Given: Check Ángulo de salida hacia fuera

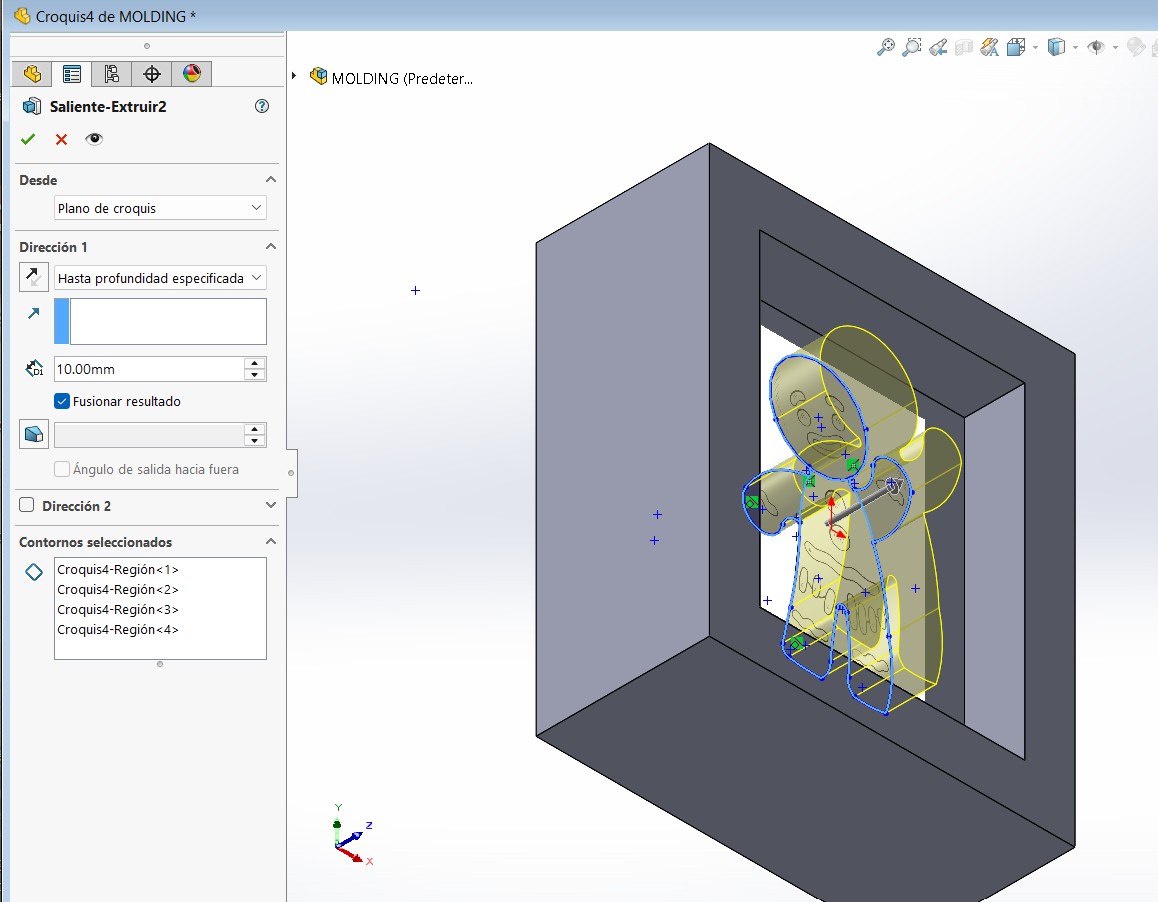Looking at the screenshot, I should coord(62,469).
